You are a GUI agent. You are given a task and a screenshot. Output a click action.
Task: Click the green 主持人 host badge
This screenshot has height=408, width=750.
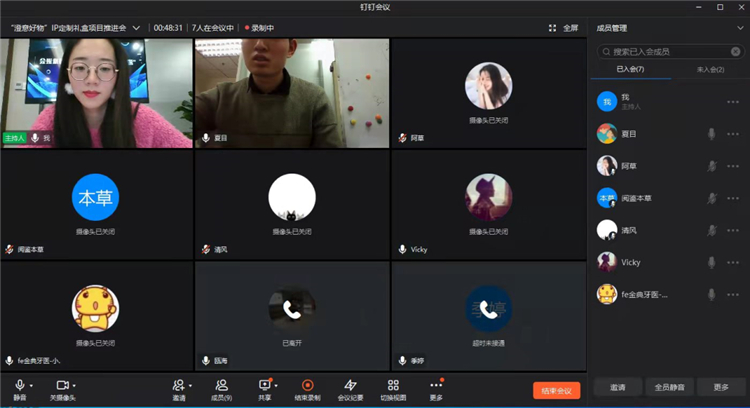14,138
